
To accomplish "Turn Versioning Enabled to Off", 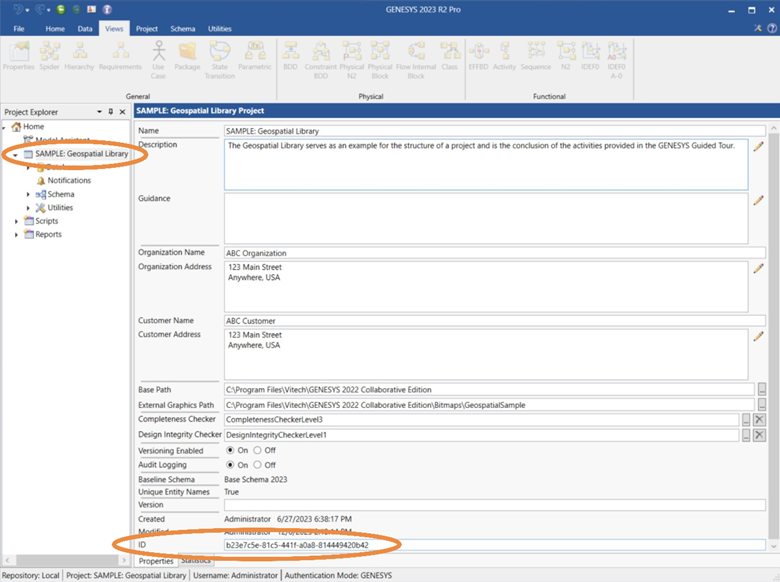I will coord(258,451).
